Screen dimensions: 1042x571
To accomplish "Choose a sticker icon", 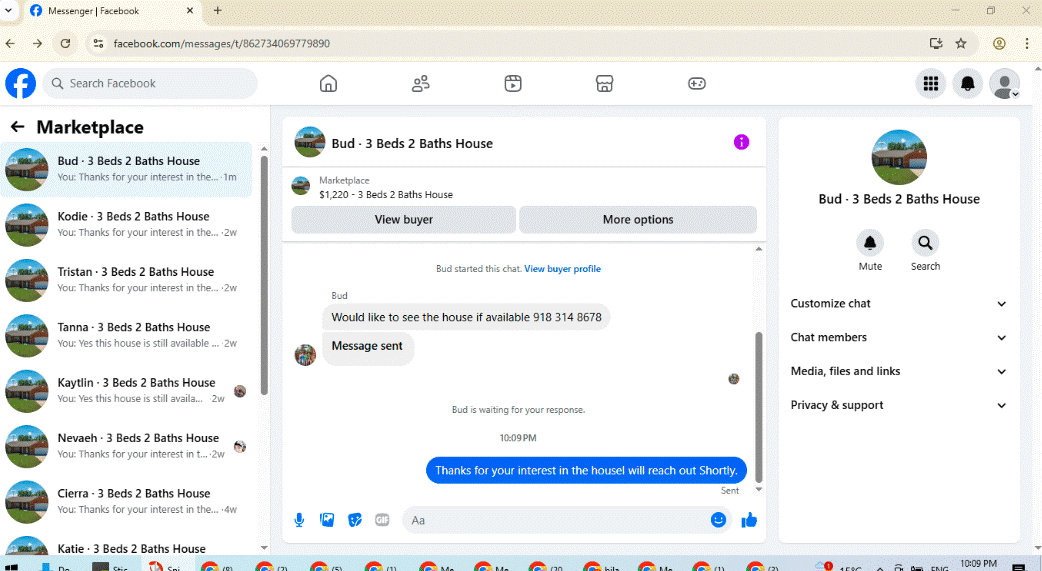I will coord(355,520).
